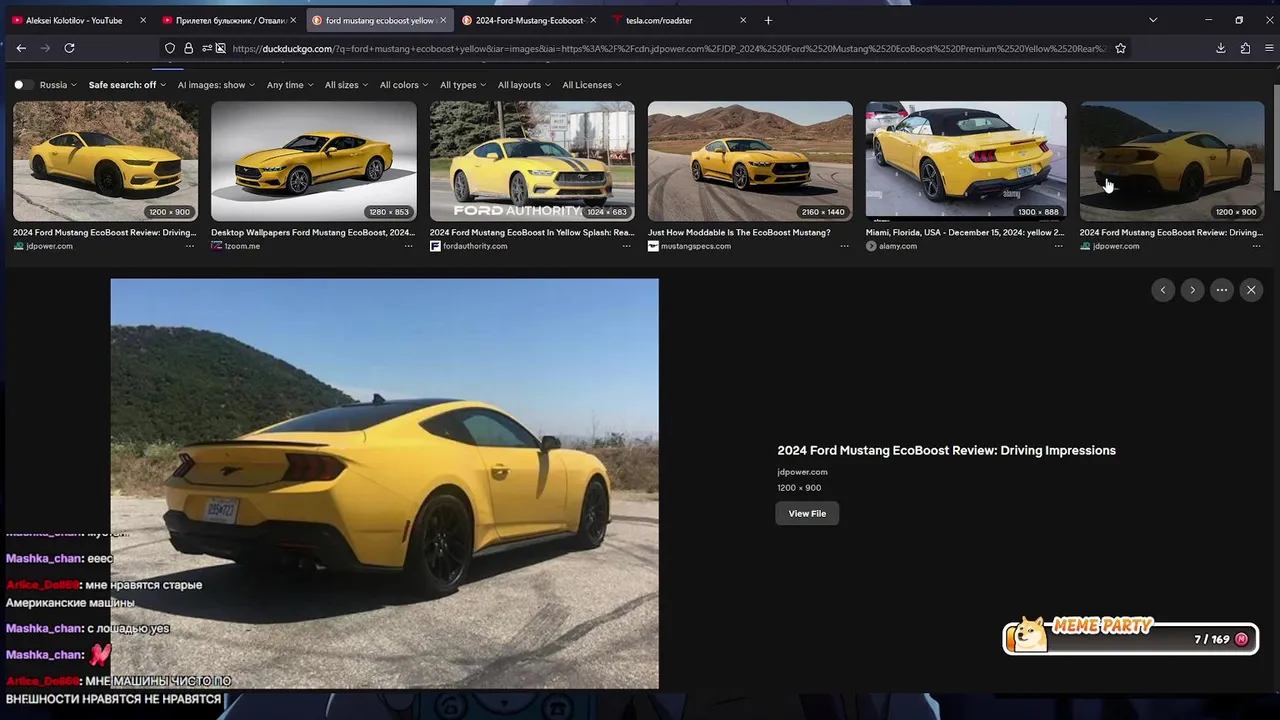The height and width of the screenshot is (720, 1280).
Task: Toggle the Russia region switch
Action: point(23,85)
